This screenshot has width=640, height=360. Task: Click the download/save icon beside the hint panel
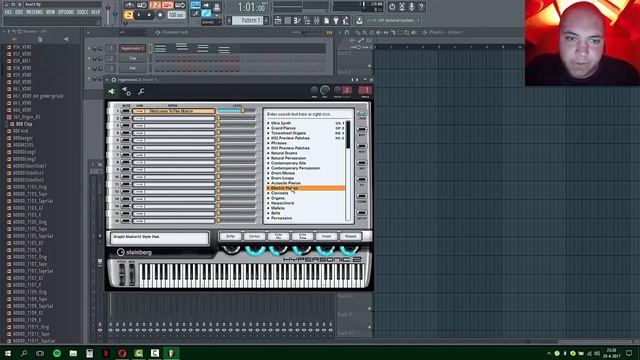coord(360,20)
